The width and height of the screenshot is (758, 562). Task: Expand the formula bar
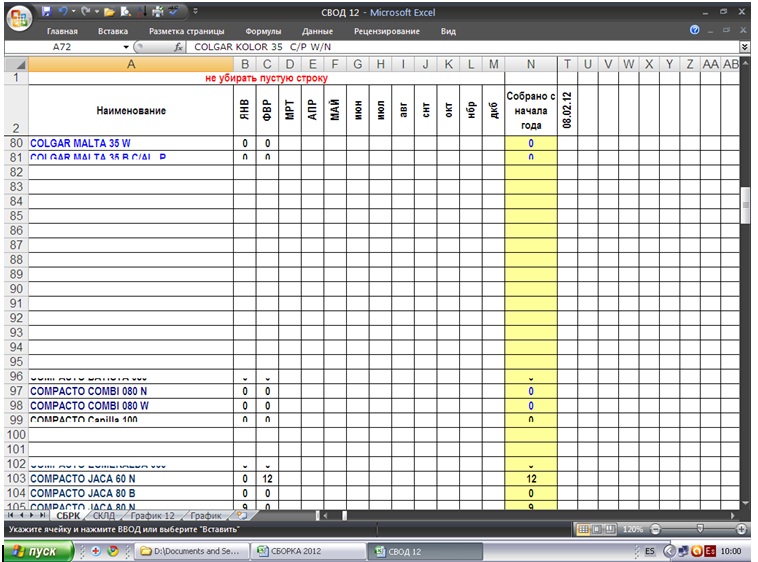(x=744, y=47)
